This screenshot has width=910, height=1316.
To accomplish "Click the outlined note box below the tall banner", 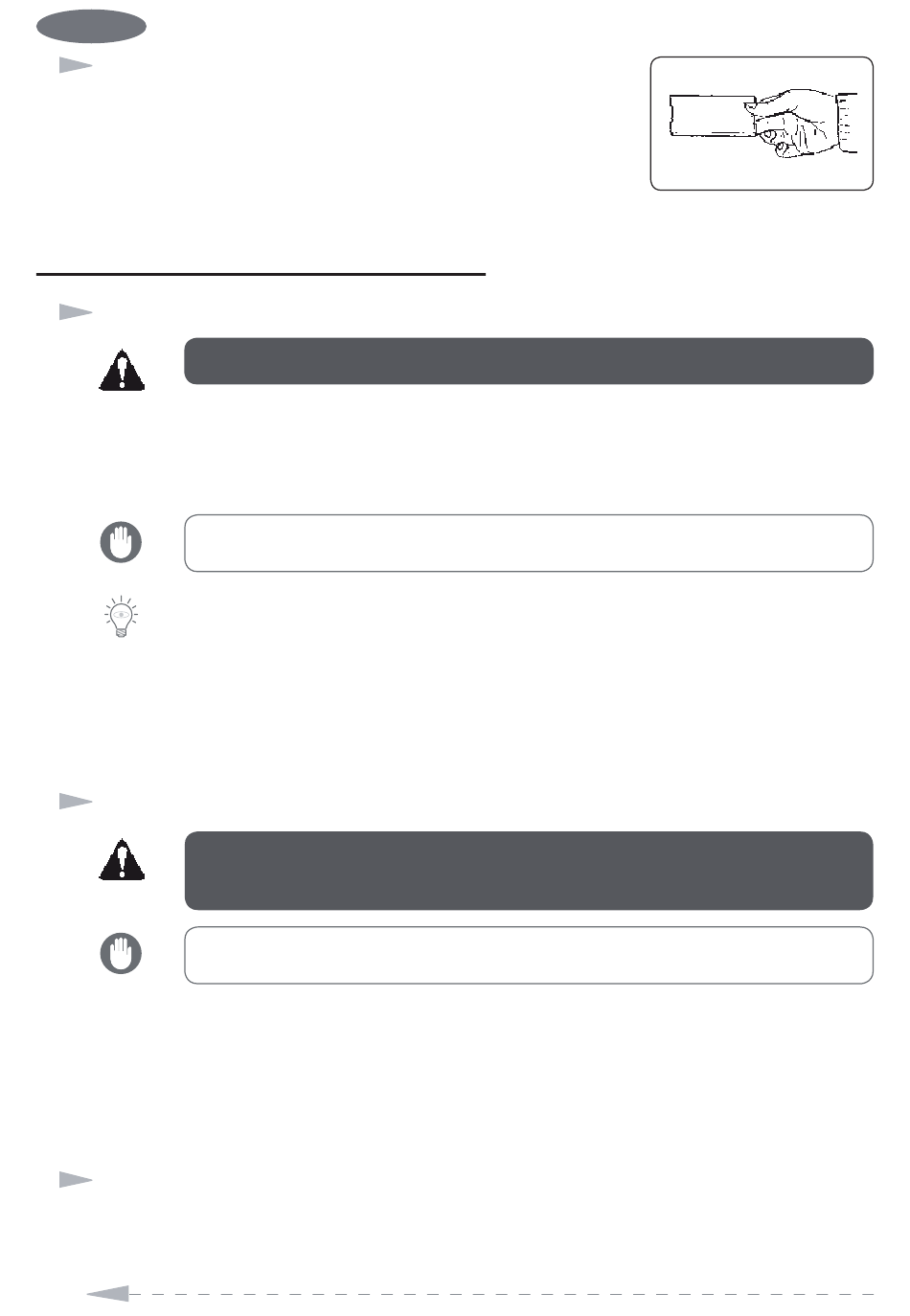I will click(x=529, y=955).
